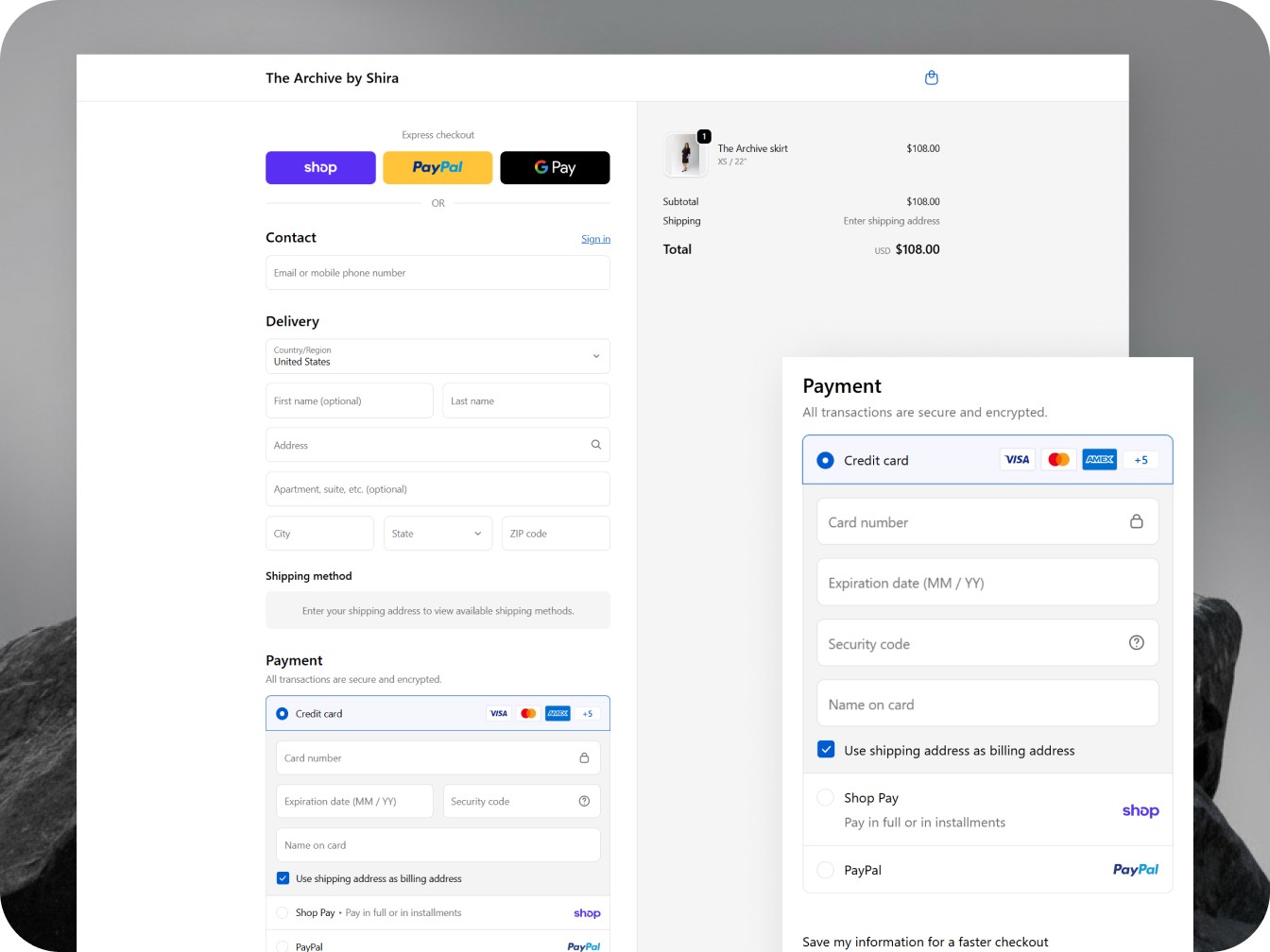Click the security code help icon in main form
This screenshot has height=952, width=1270.
point(584,801)
